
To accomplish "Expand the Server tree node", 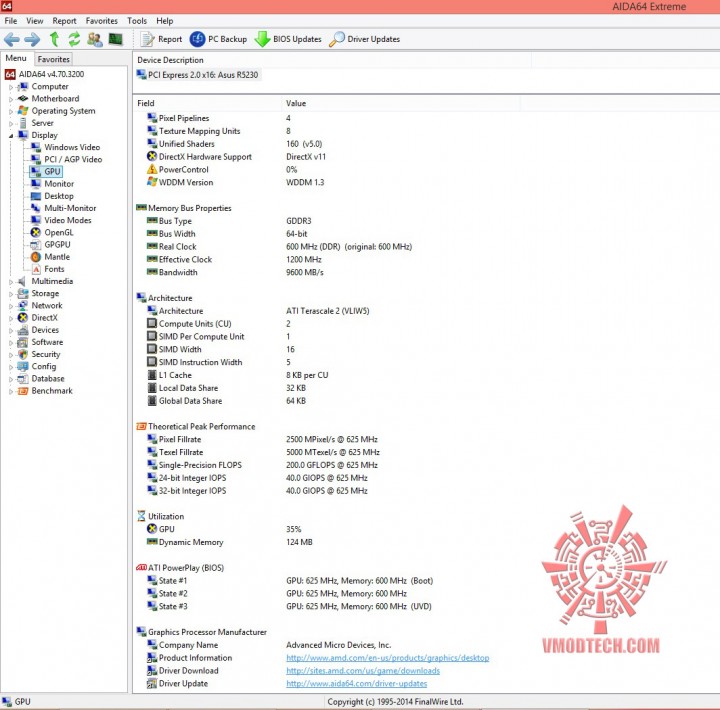I will point(11,123).
